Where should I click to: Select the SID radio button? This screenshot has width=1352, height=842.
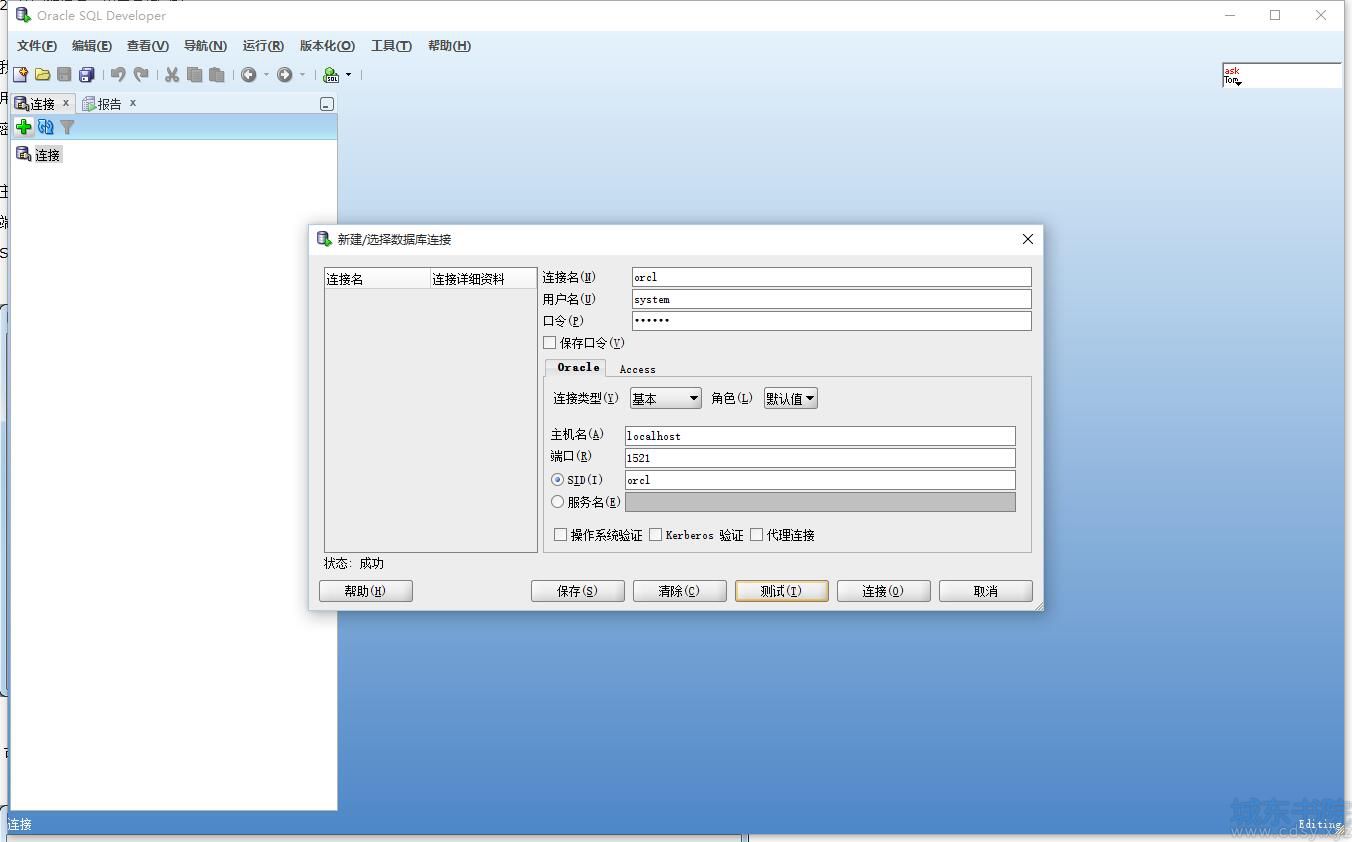point(557,480)
